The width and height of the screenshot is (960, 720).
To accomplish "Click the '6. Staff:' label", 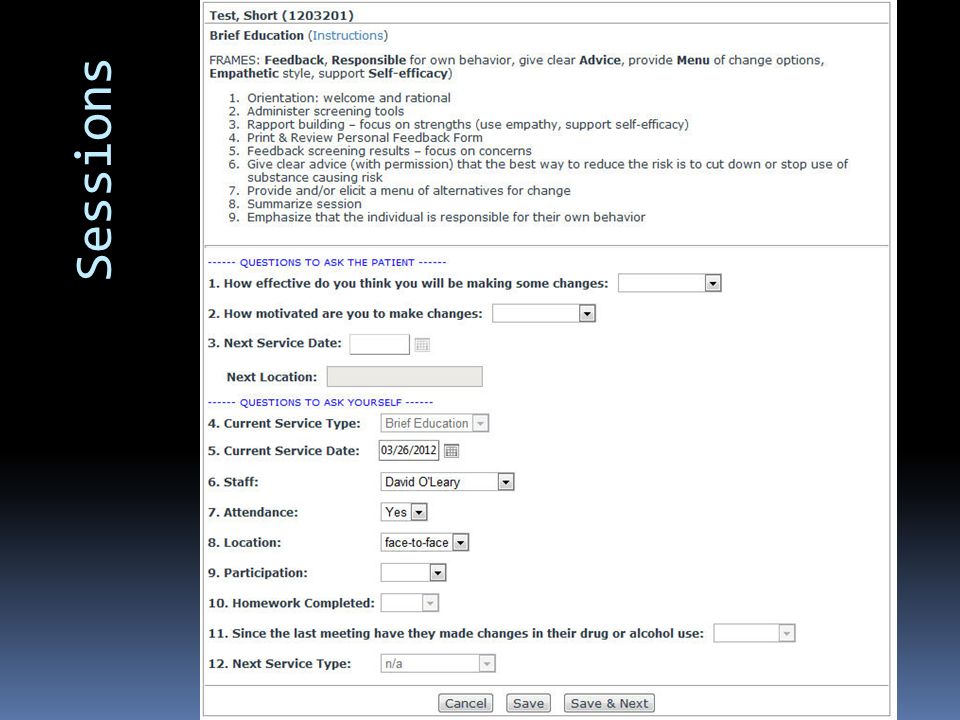I will pyautogui.click(x=233, y=482).
